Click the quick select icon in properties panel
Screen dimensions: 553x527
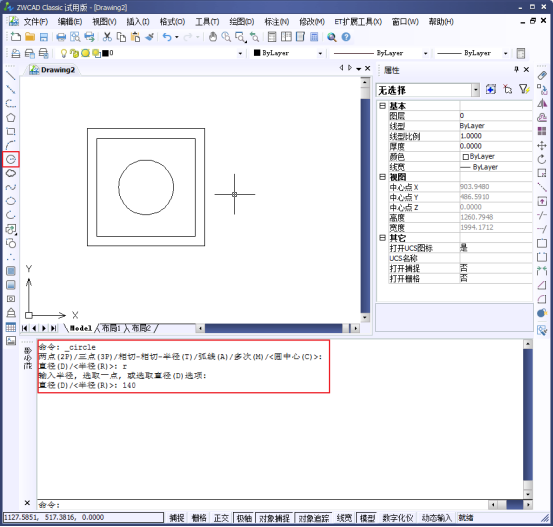coord(524,89)
